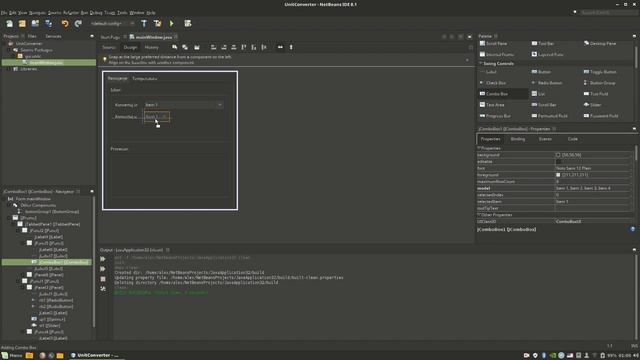640x360 pixels.
Task: Open the Files tab in project panel
Action: [32, 36]
